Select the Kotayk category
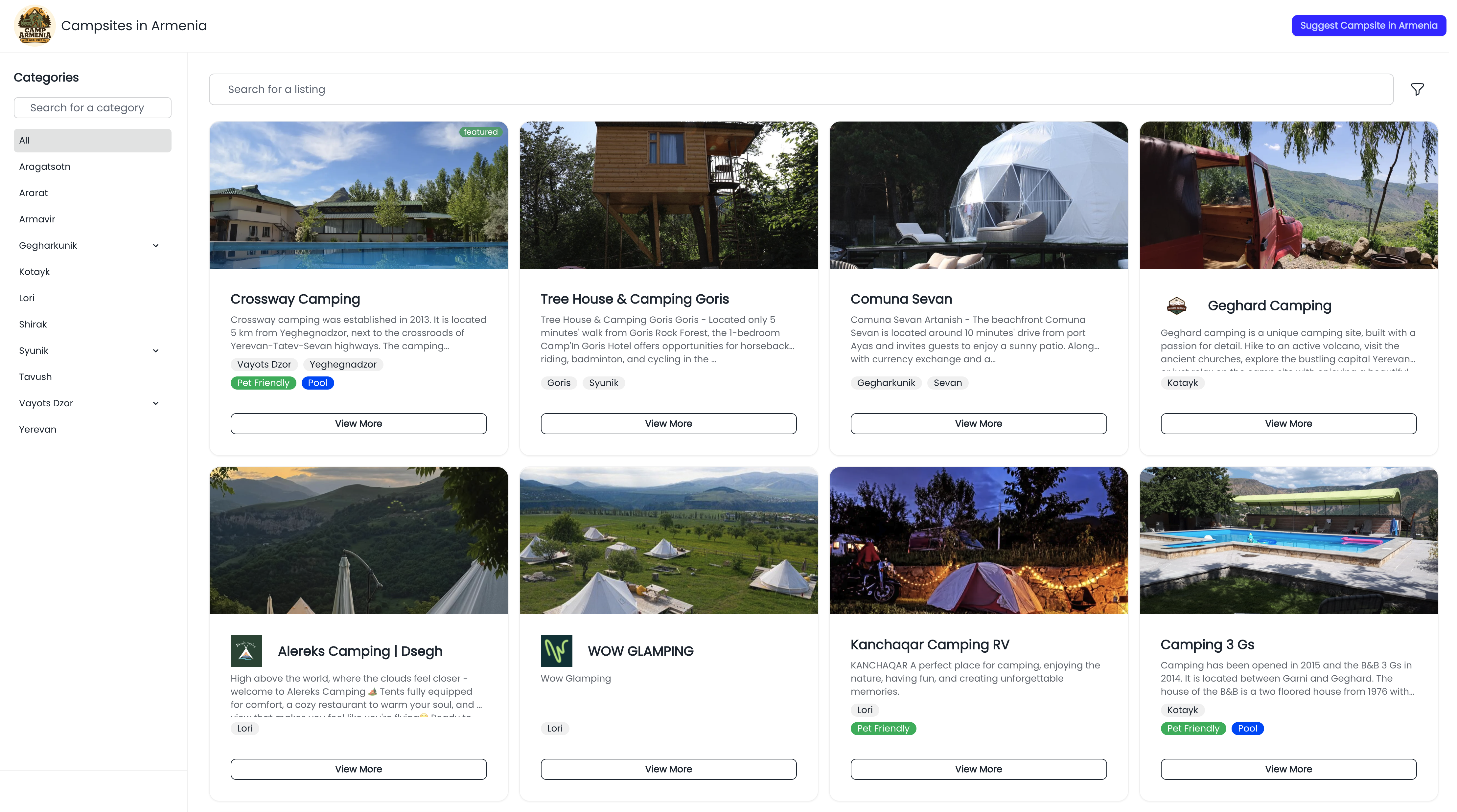The width and height of the screenshot is (1457, 812). pyautogui.click(x=35, y=272)
